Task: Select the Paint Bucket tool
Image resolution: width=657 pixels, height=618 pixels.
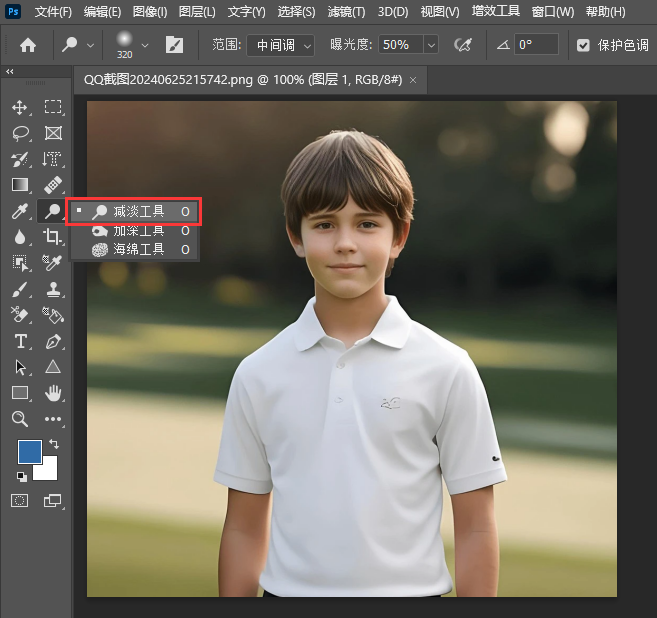Action: pyautogui.click(x=53, y=315)
